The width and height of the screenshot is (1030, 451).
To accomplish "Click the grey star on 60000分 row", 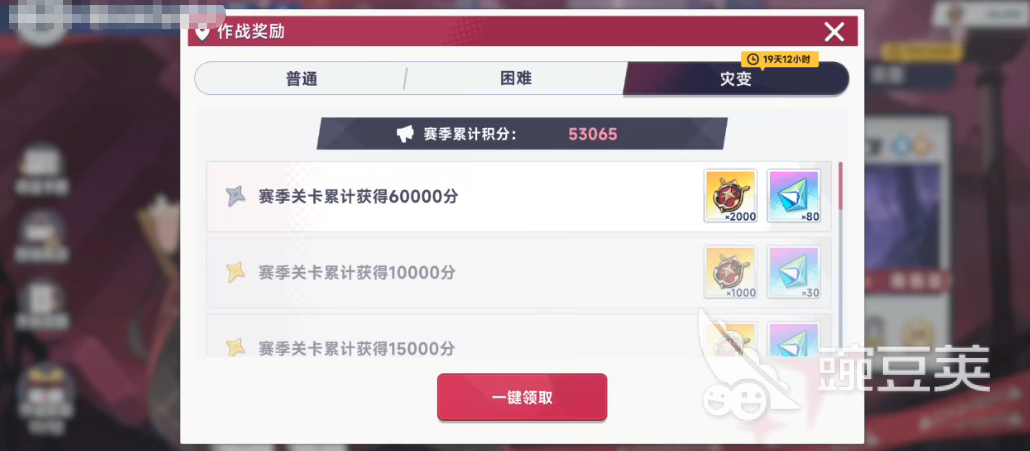I will point(235,196).
